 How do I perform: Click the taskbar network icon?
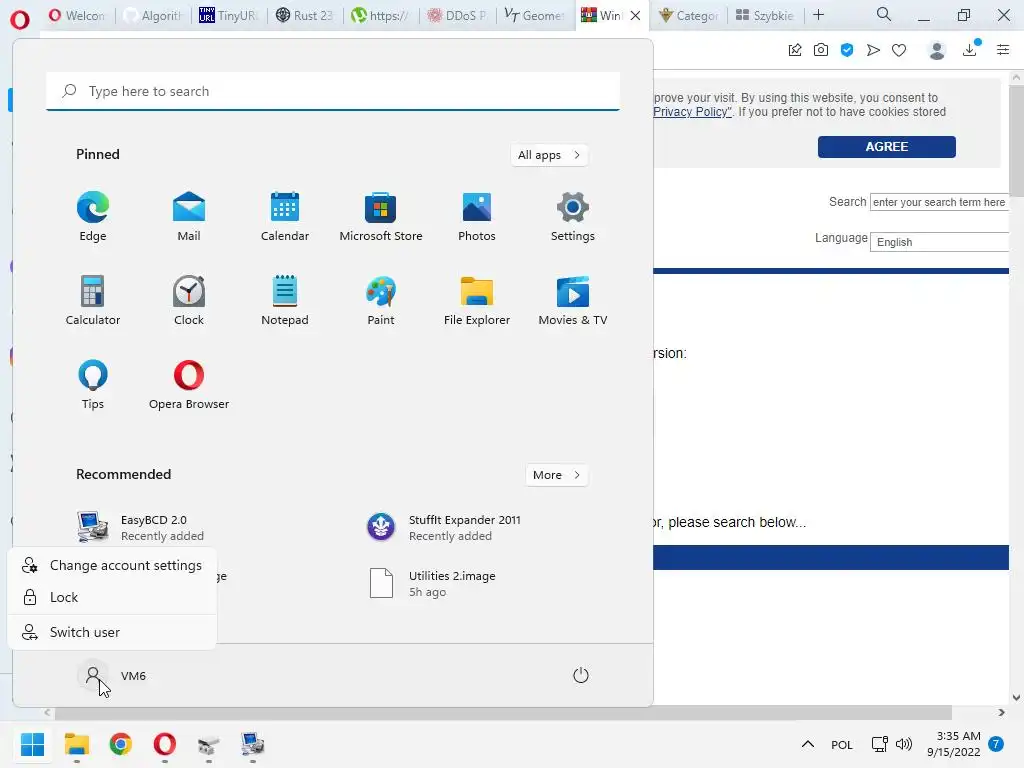coord(880,744)
